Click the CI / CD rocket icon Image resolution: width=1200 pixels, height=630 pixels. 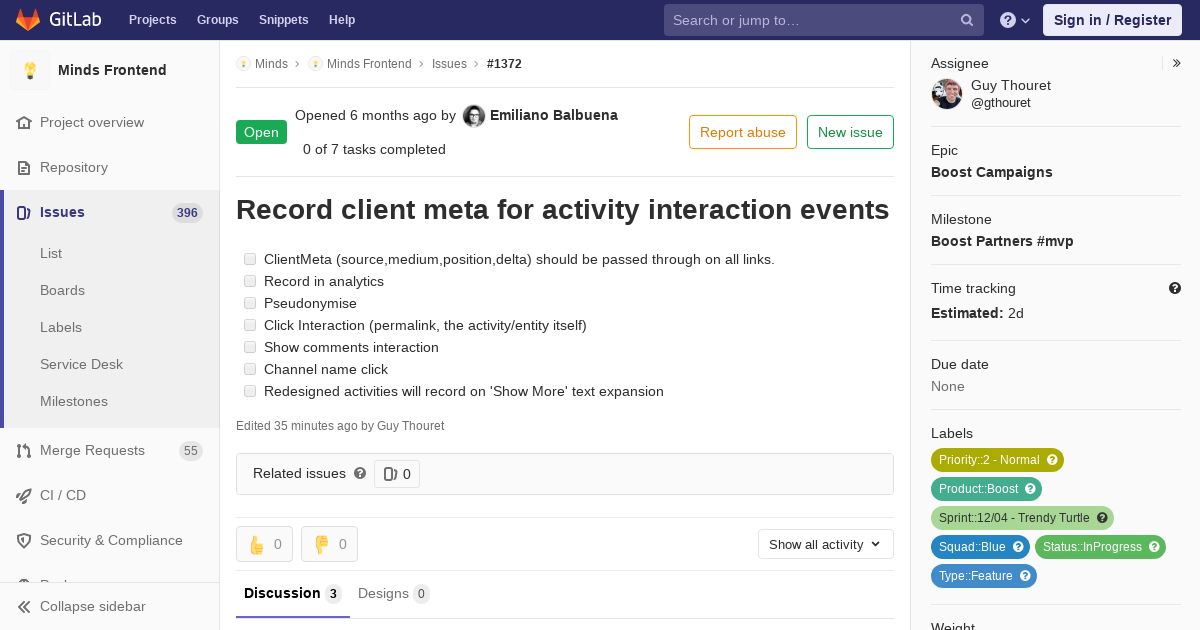pos(24,496)
